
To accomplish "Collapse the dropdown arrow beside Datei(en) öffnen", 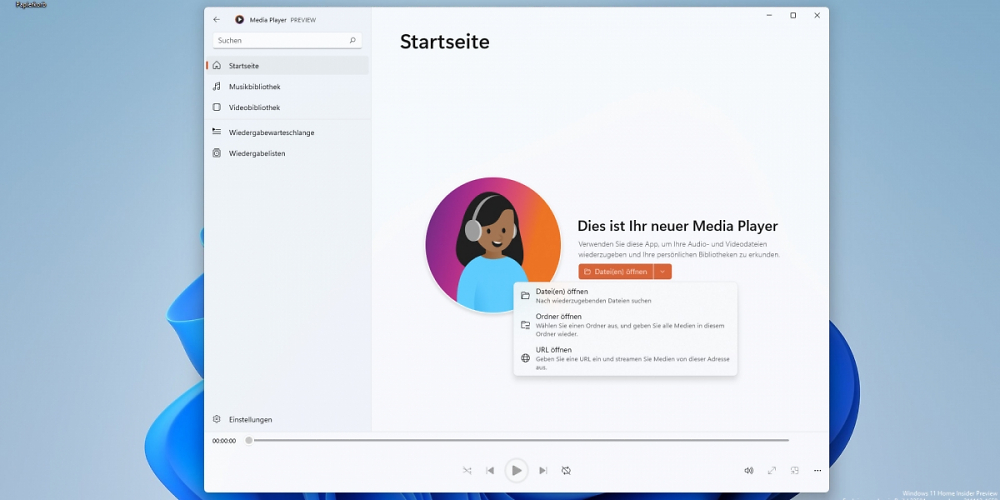I will point(663,272).
